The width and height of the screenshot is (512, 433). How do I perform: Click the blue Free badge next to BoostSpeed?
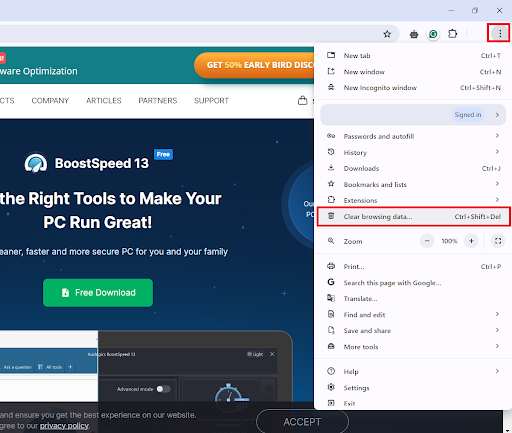click(x=163, y=154)
